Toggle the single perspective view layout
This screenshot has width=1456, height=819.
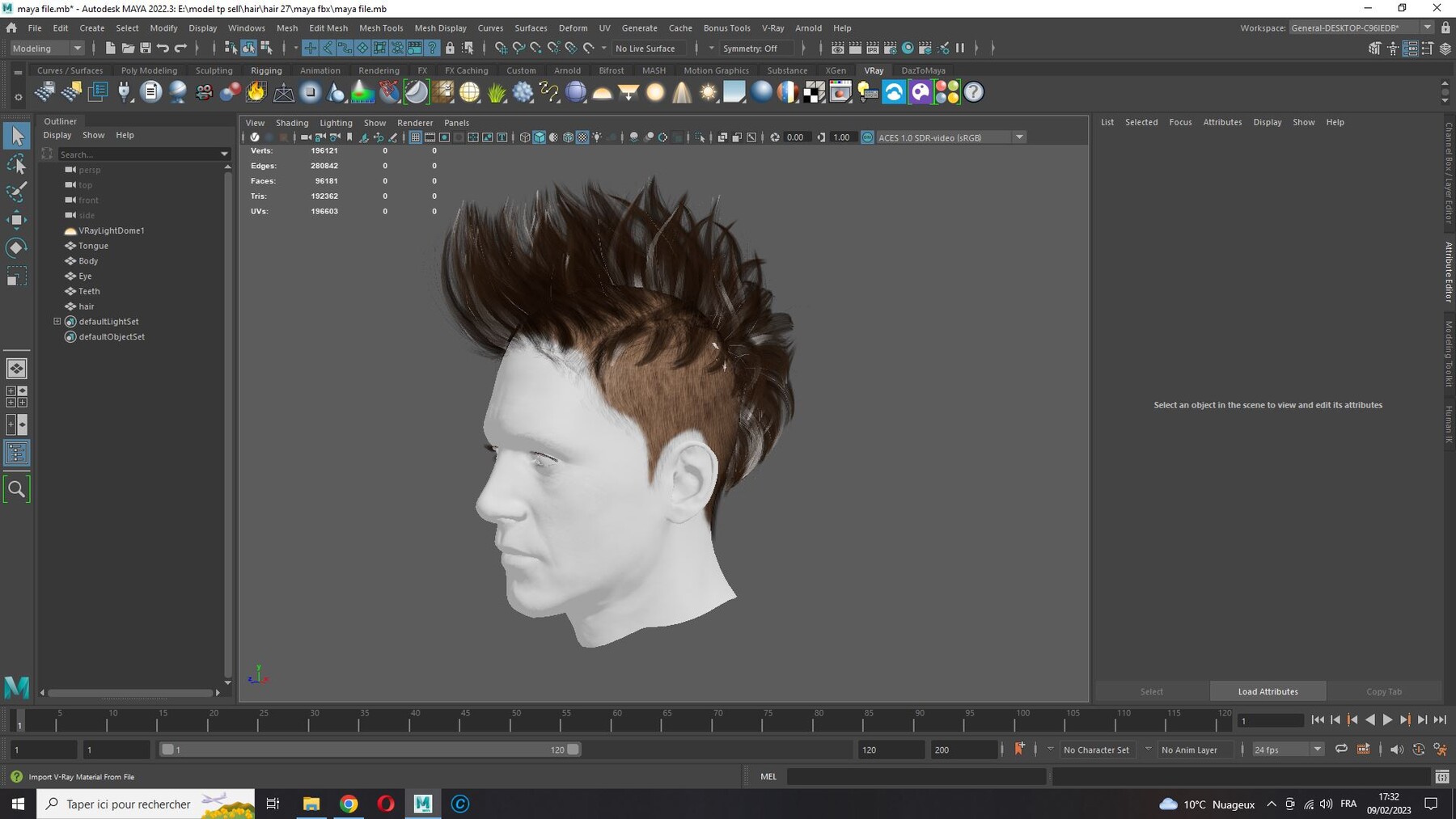[x=17, y=369]
